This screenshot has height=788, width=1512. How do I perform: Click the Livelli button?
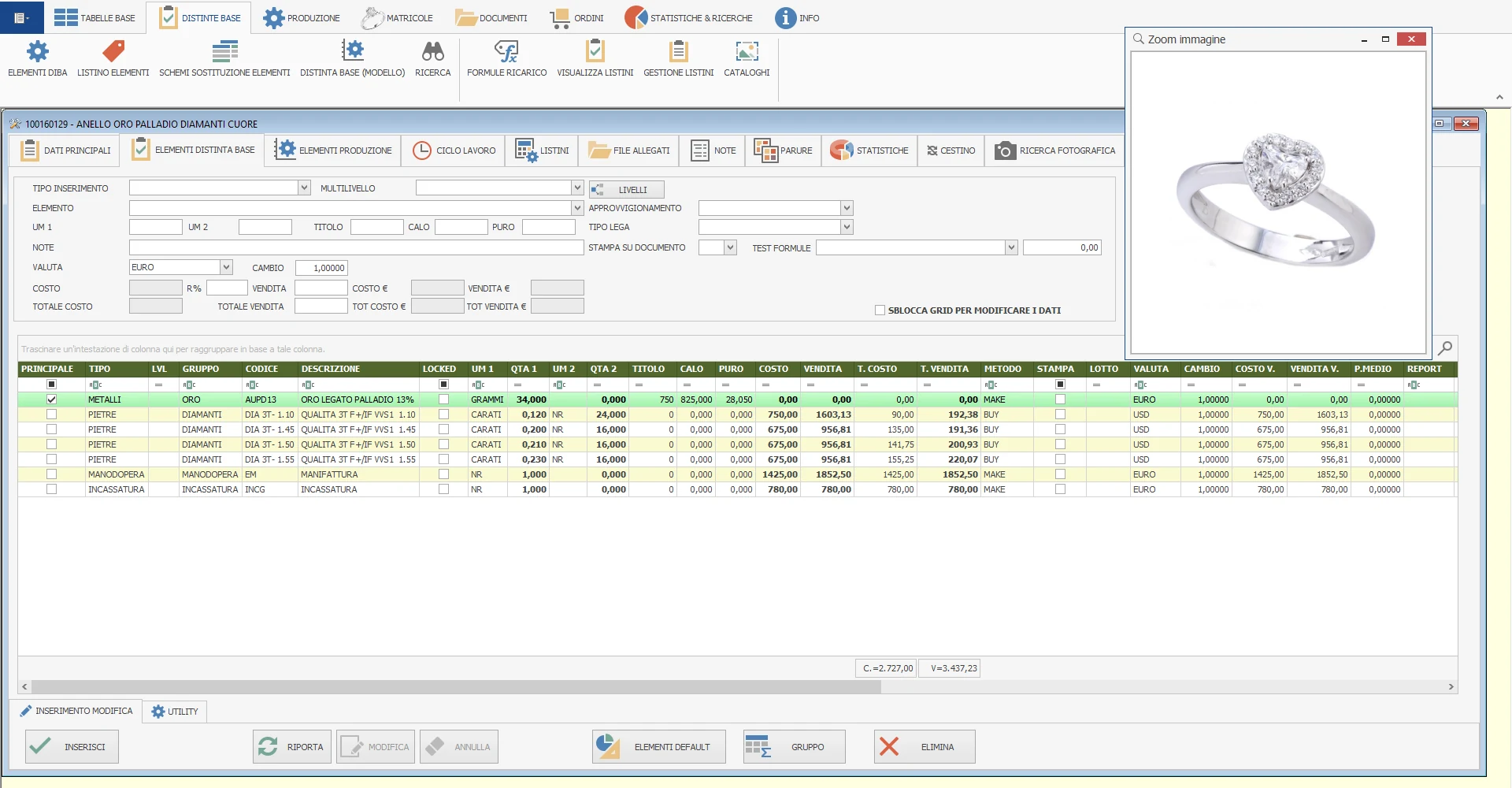(627, 189)
